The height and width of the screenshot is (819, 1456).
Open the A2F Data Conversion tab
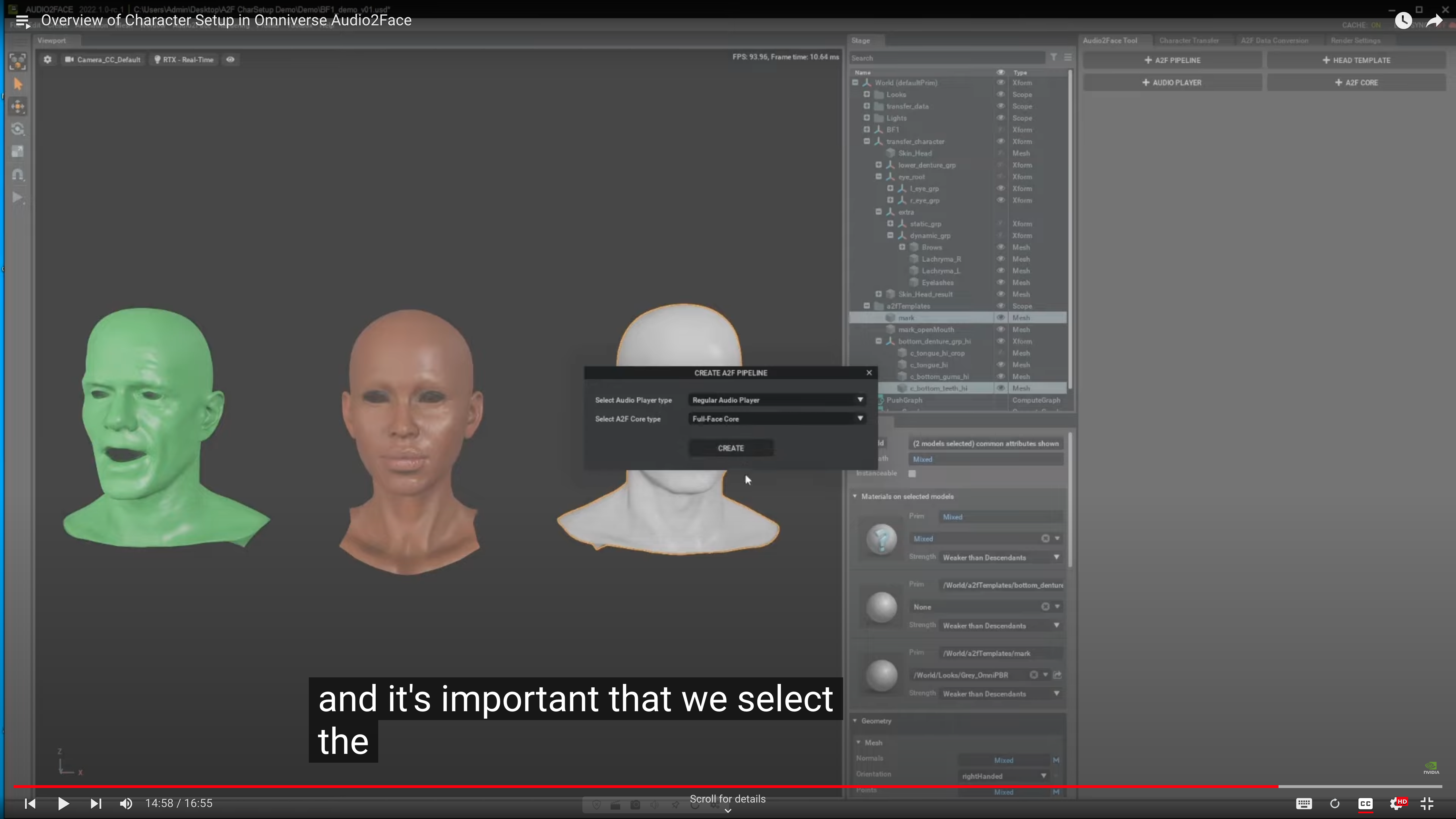(x=1274, y=41)
